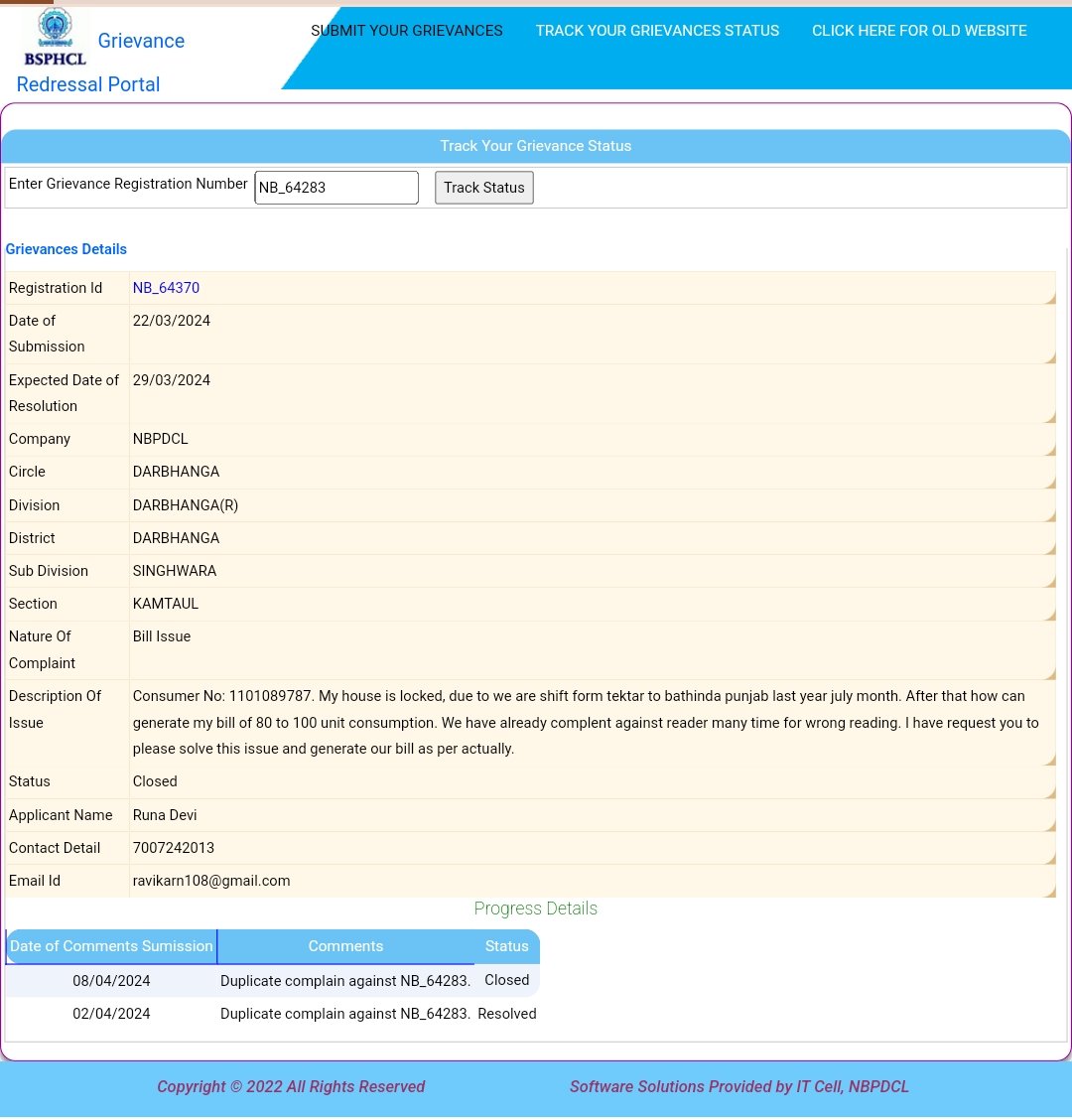This screenshot has width=1072, height=1120.
Task: Open Click Here For Old Website link
Action: [x=919, y=31]
